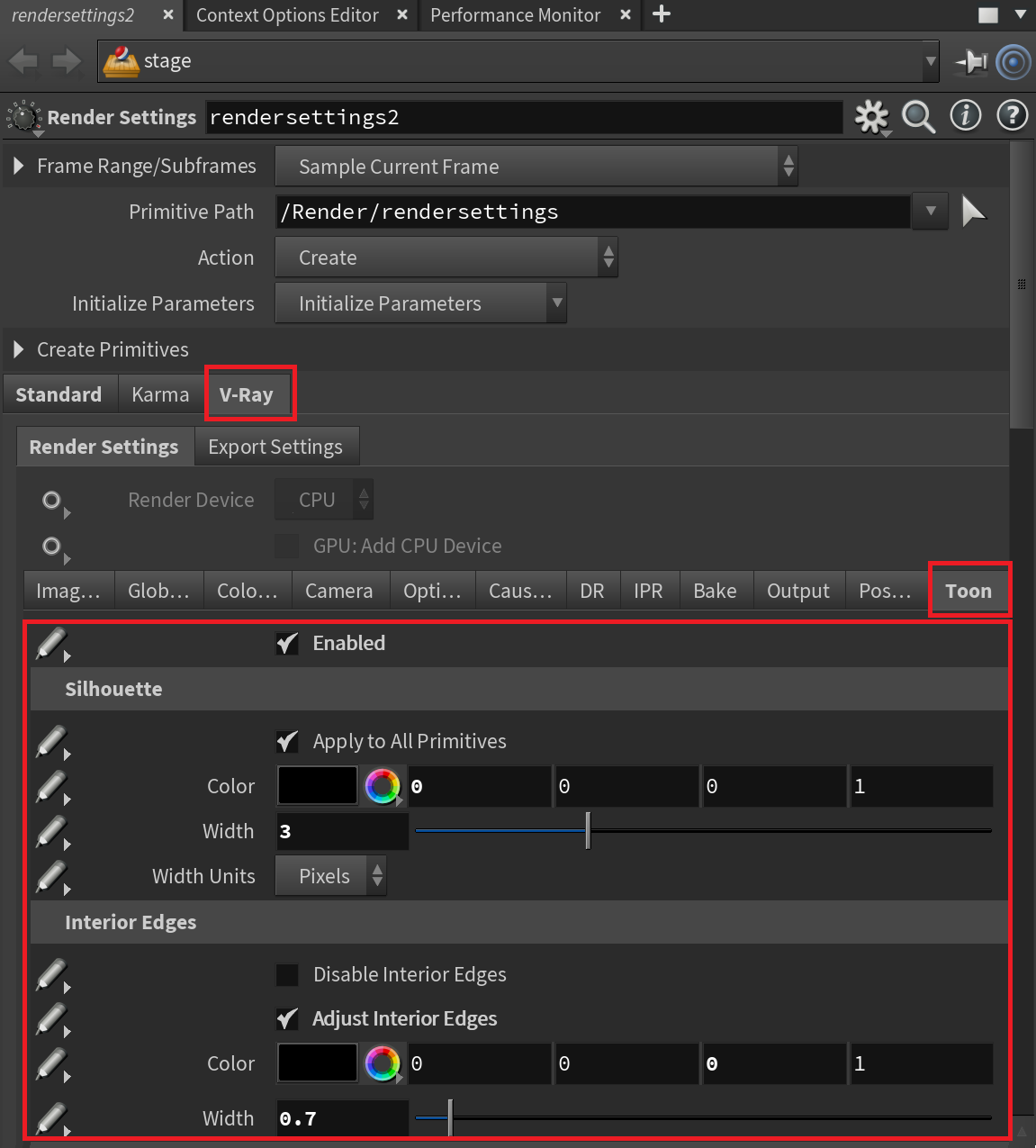
Task: Toggle the Enabled checkbox
Action: click(x=287, y=643)
